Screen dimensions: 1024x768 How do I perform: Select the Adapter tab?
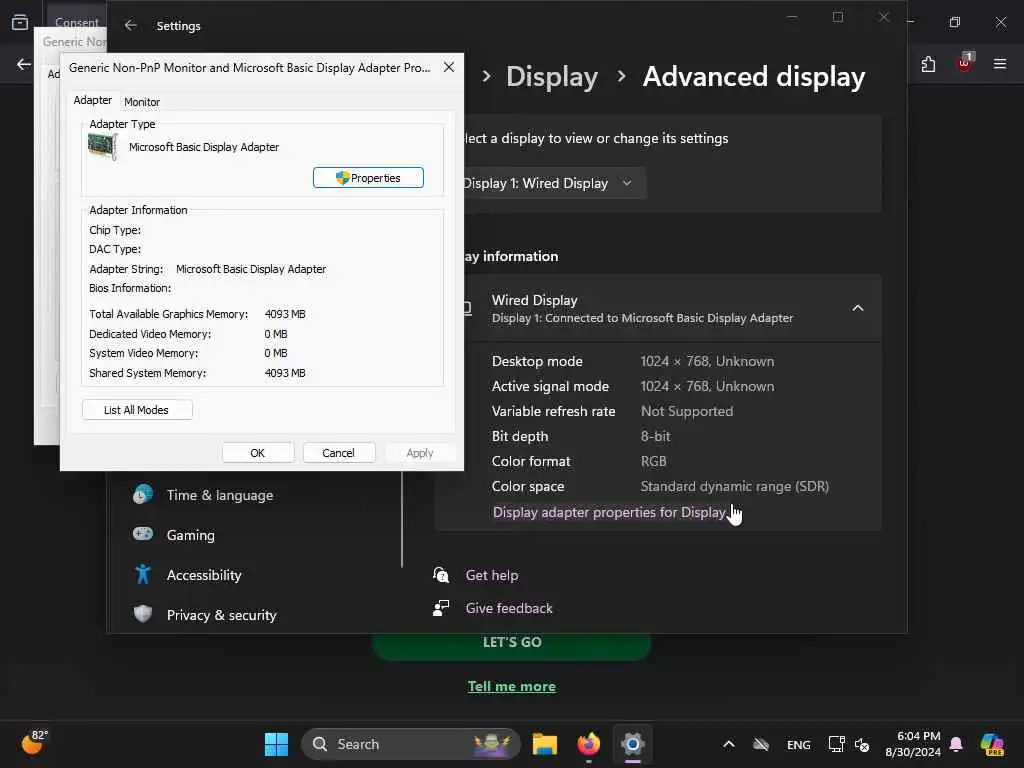[92, 100]
